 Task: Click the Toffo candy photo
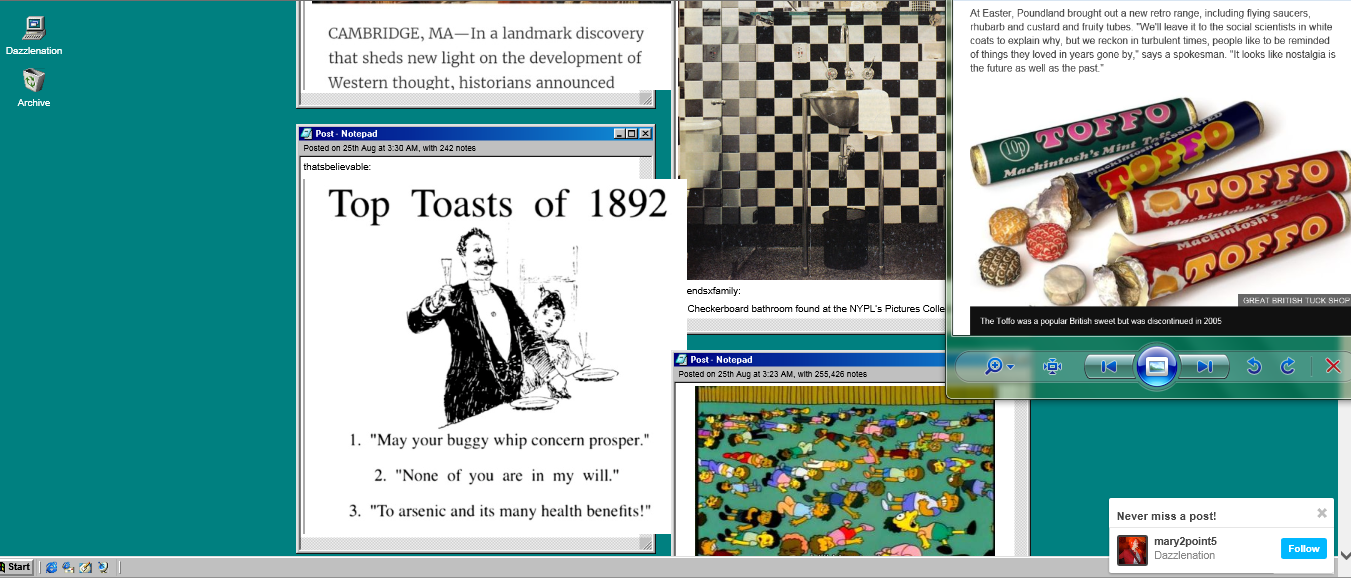click(1159, 198)
